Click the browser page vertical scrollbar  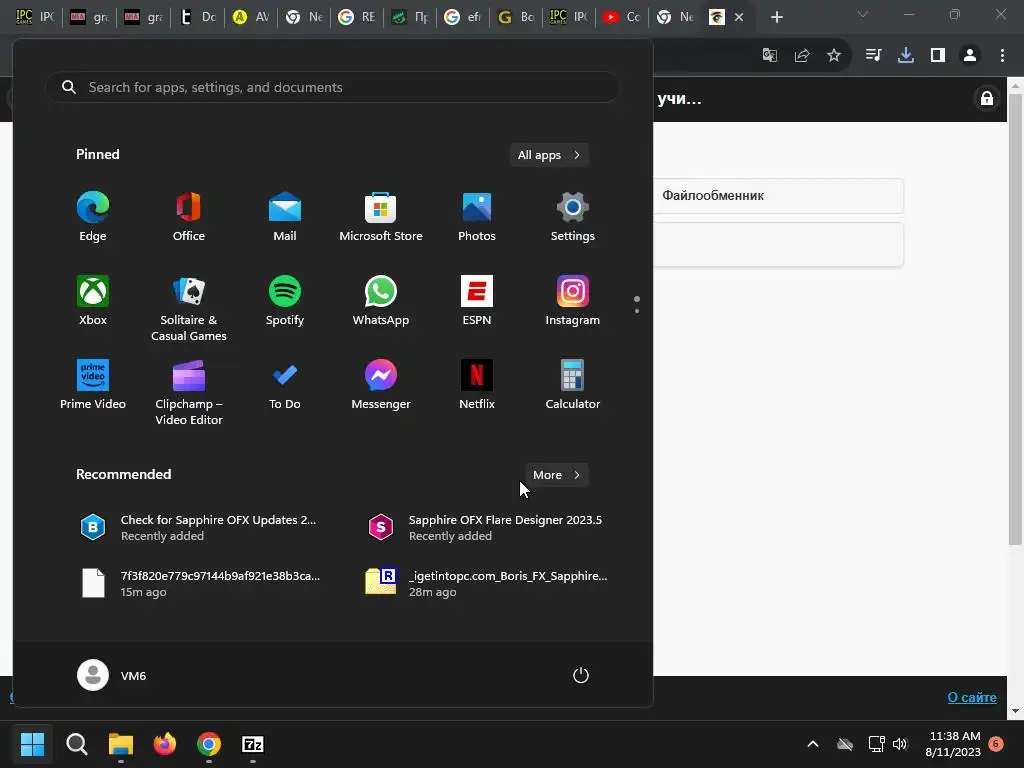tap(1015, 318)
